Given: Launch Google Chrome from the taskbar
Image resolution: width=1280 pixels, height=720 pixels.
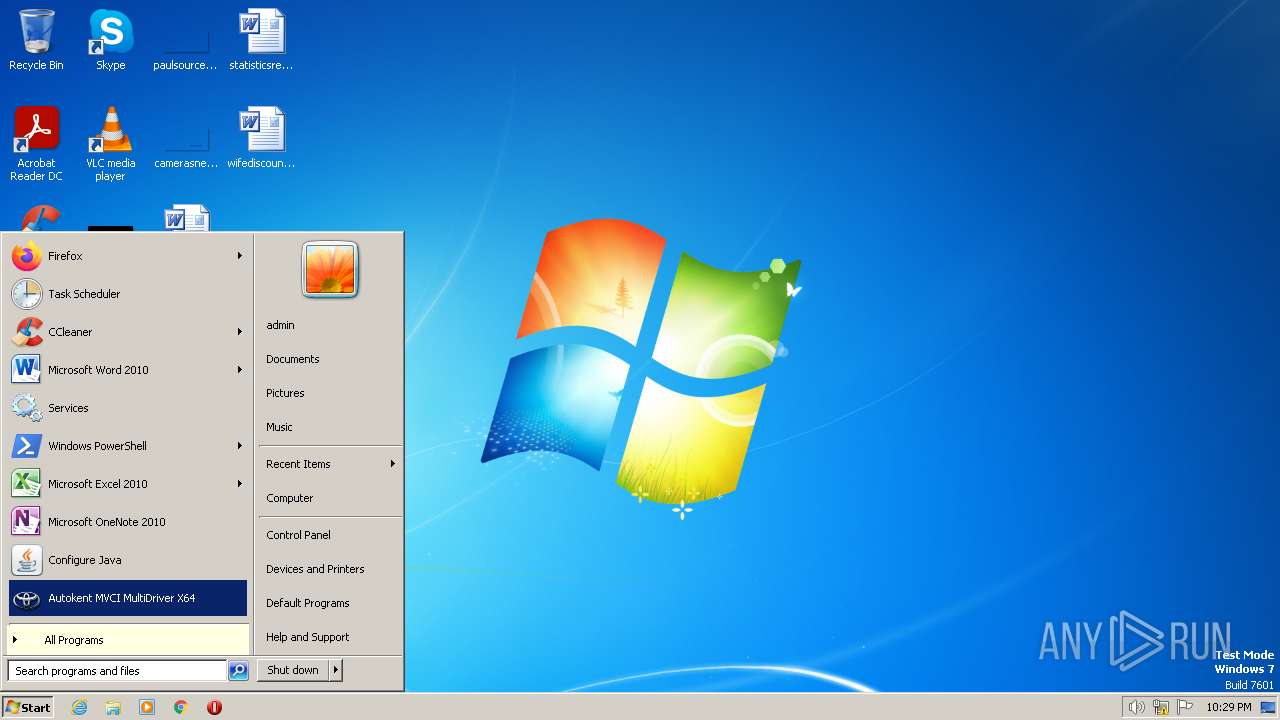Looking at the screenshot, I should pos(181,707).
